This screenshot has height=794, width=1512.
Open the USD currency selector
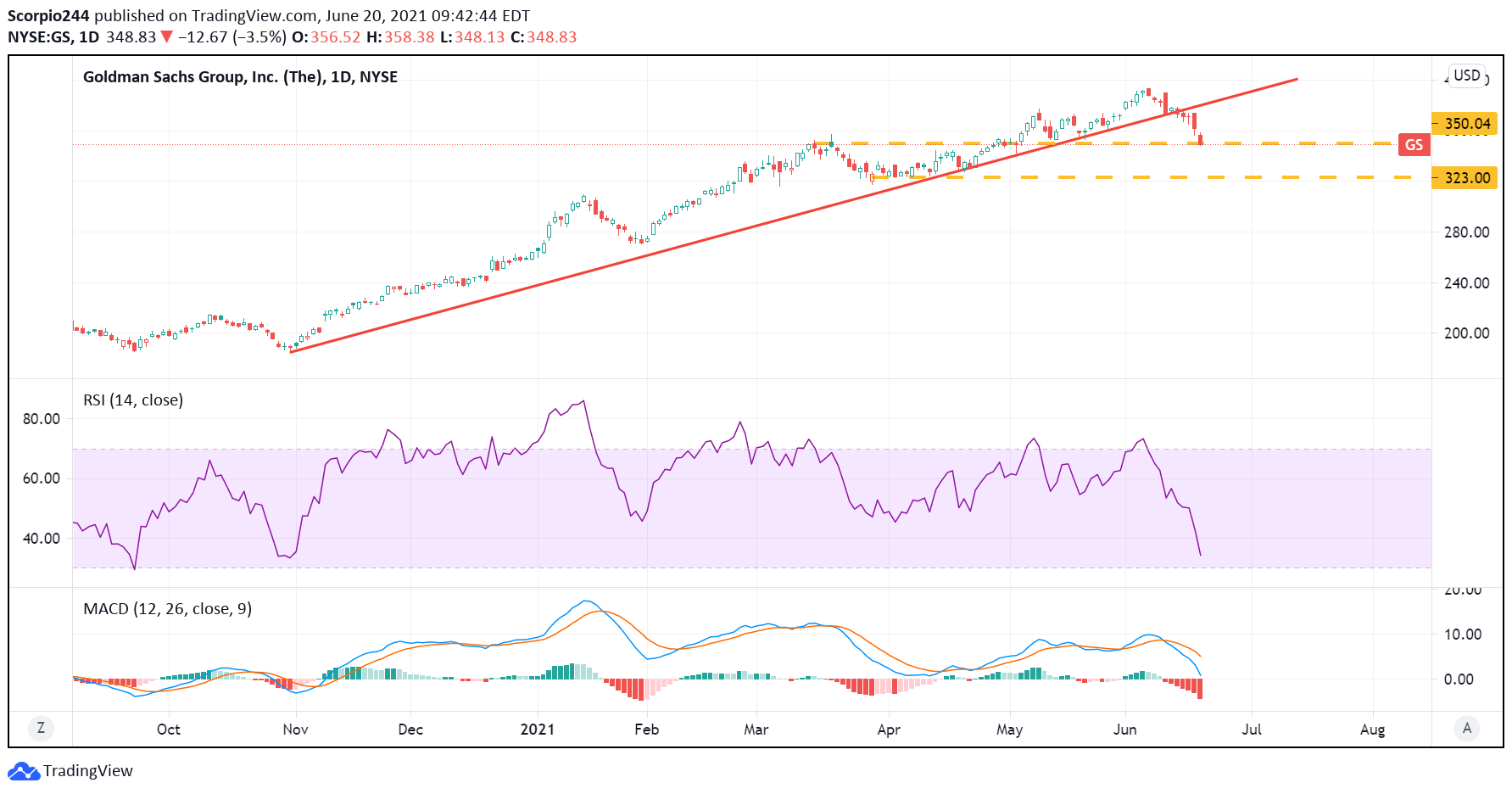[x=1467, y=75]
